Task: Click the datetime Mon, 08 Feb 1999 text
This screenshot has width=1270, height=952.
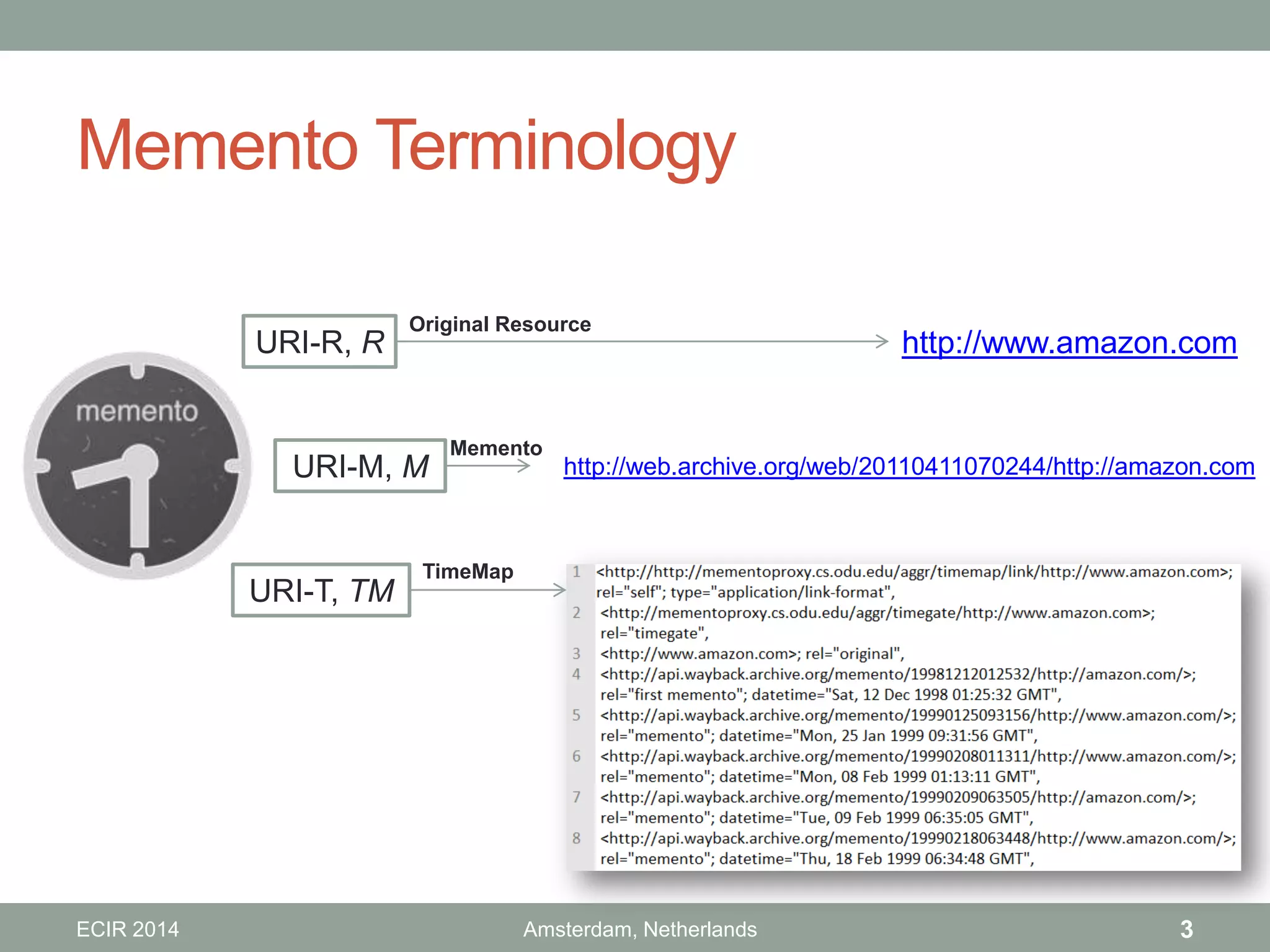Action: tap(820, 776)
